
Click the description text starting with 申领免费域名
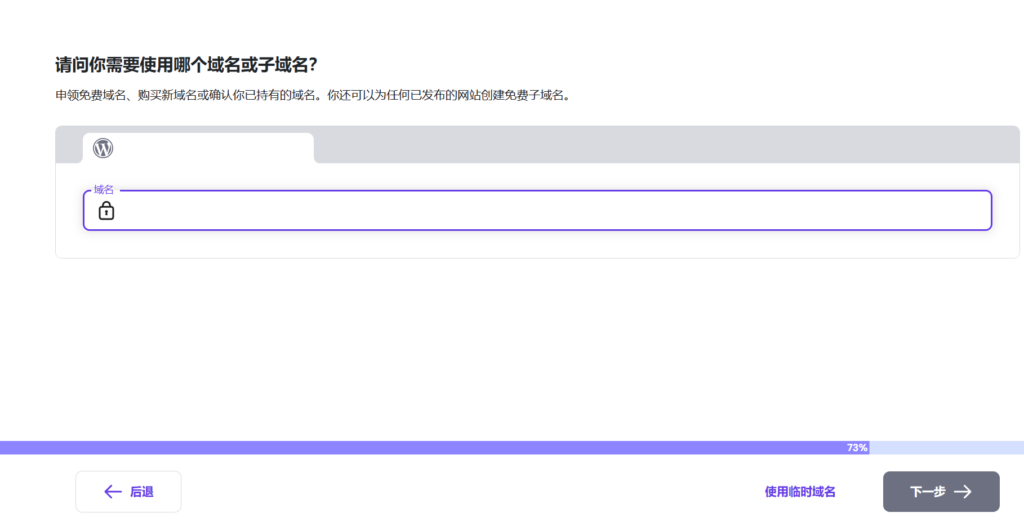(313, 95)
